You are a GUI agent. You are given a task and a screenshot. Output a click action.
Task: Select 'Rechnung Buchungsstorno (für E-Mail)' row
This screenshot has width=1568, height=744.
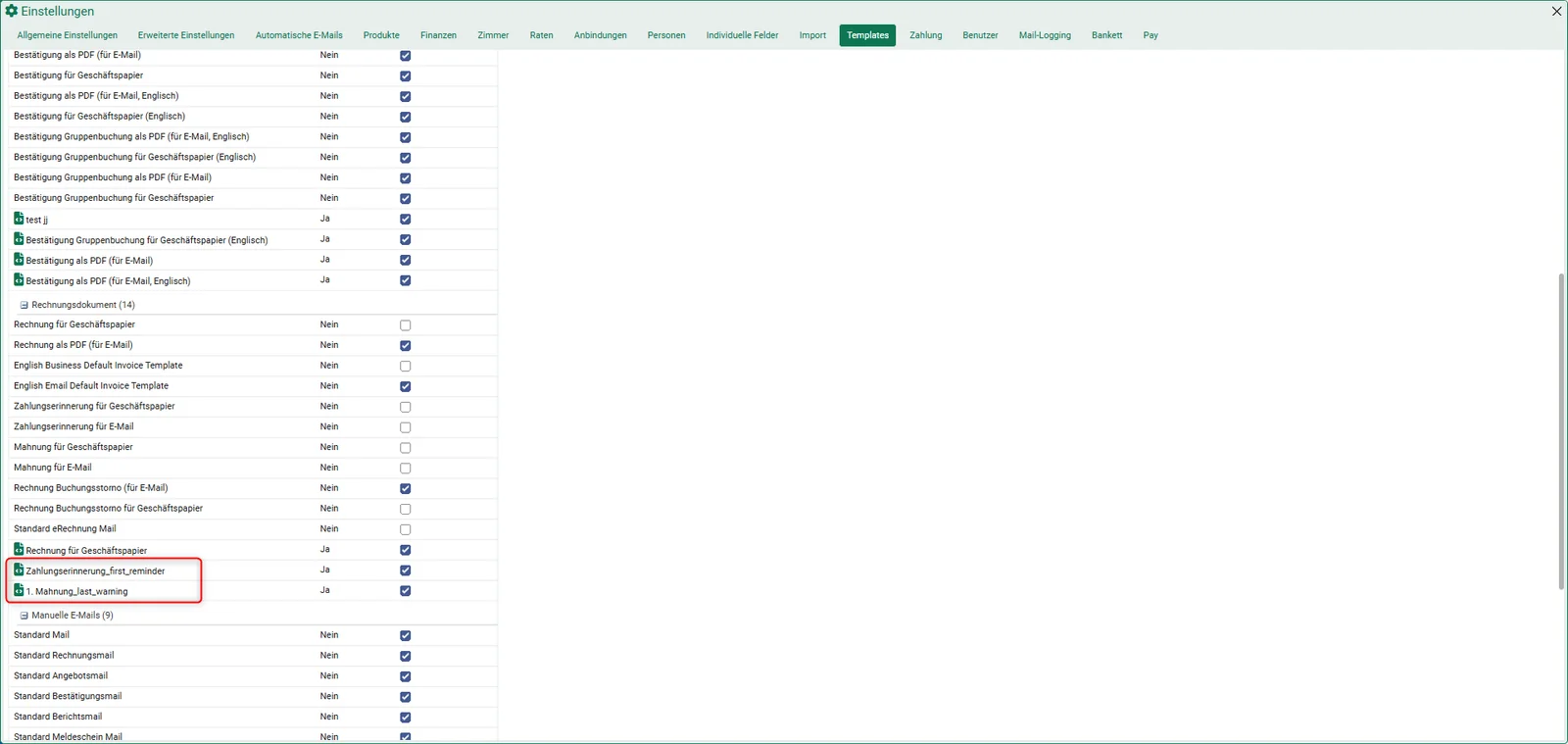[x=253, y=488]
